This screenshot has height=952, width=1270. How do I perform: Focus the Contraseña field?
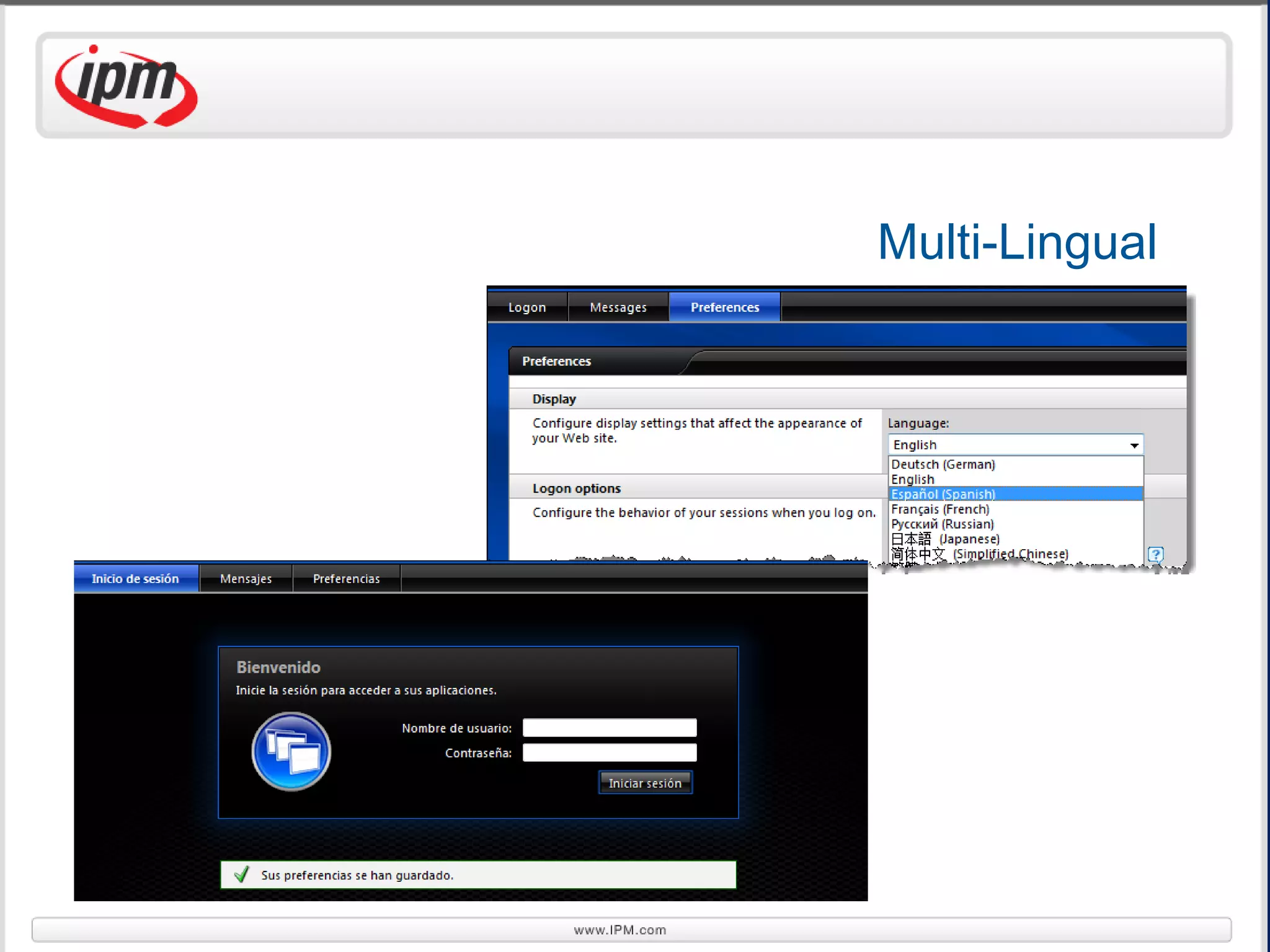[x=610, y=752]
